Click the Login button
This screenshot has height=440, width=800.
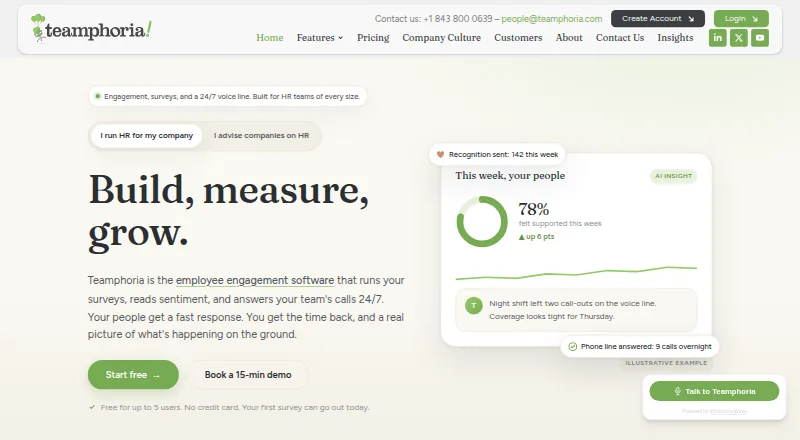point(741,18)
